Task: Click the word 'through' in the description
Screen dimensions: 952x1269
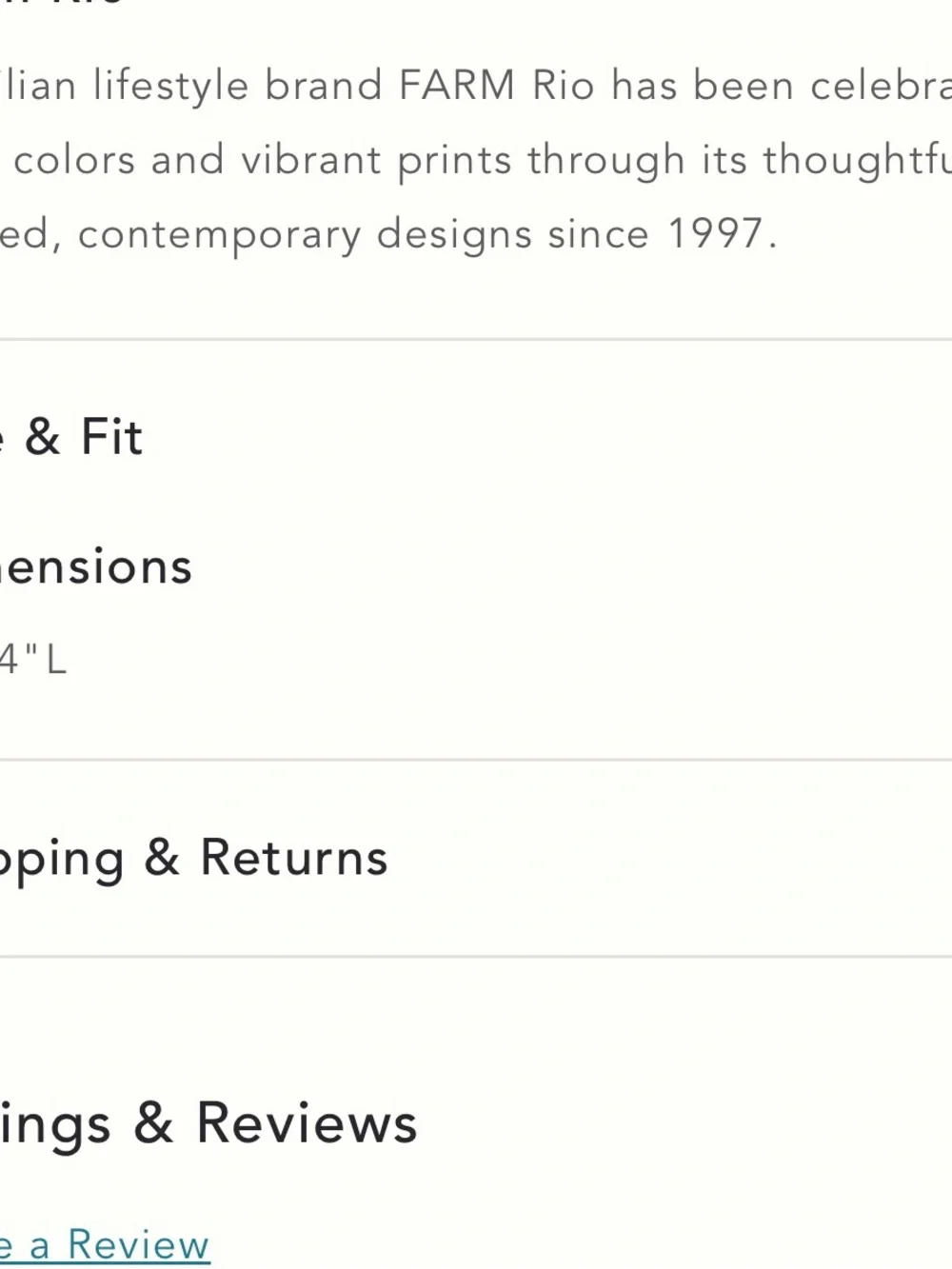Action: point(606,160)
